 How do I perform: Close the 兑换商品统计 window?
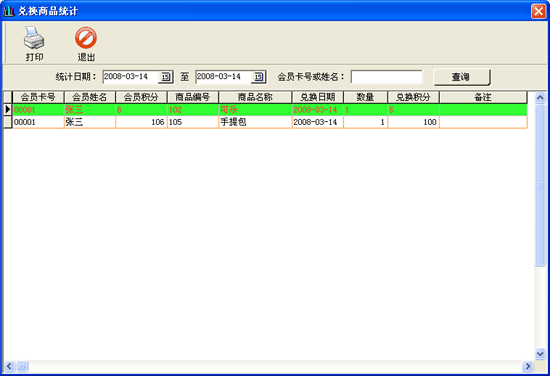[x=538, y=11]
